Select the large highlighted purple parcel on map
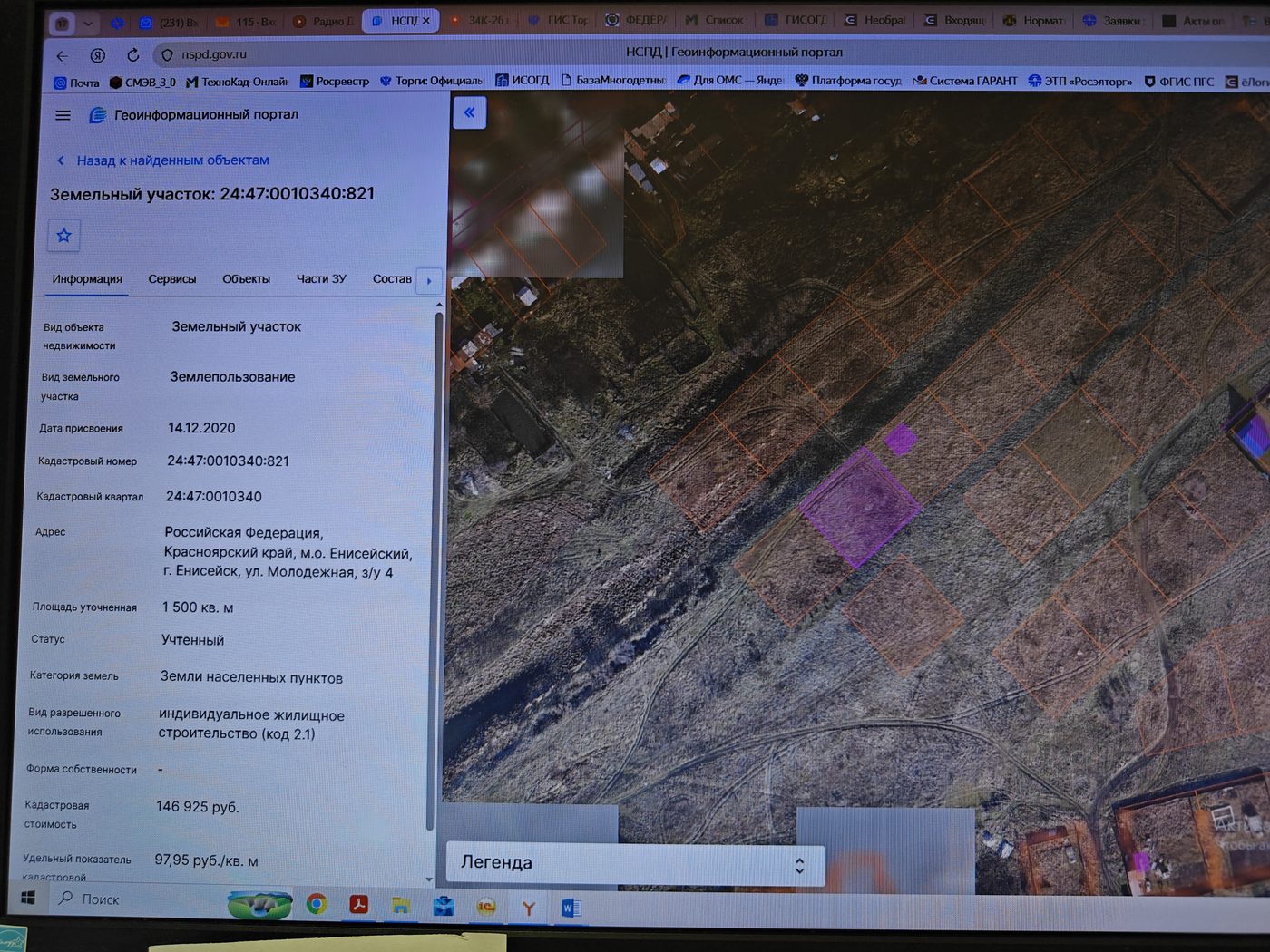Image resolution: width=1270 pixels, height=952 pixels. click(860, 508)
